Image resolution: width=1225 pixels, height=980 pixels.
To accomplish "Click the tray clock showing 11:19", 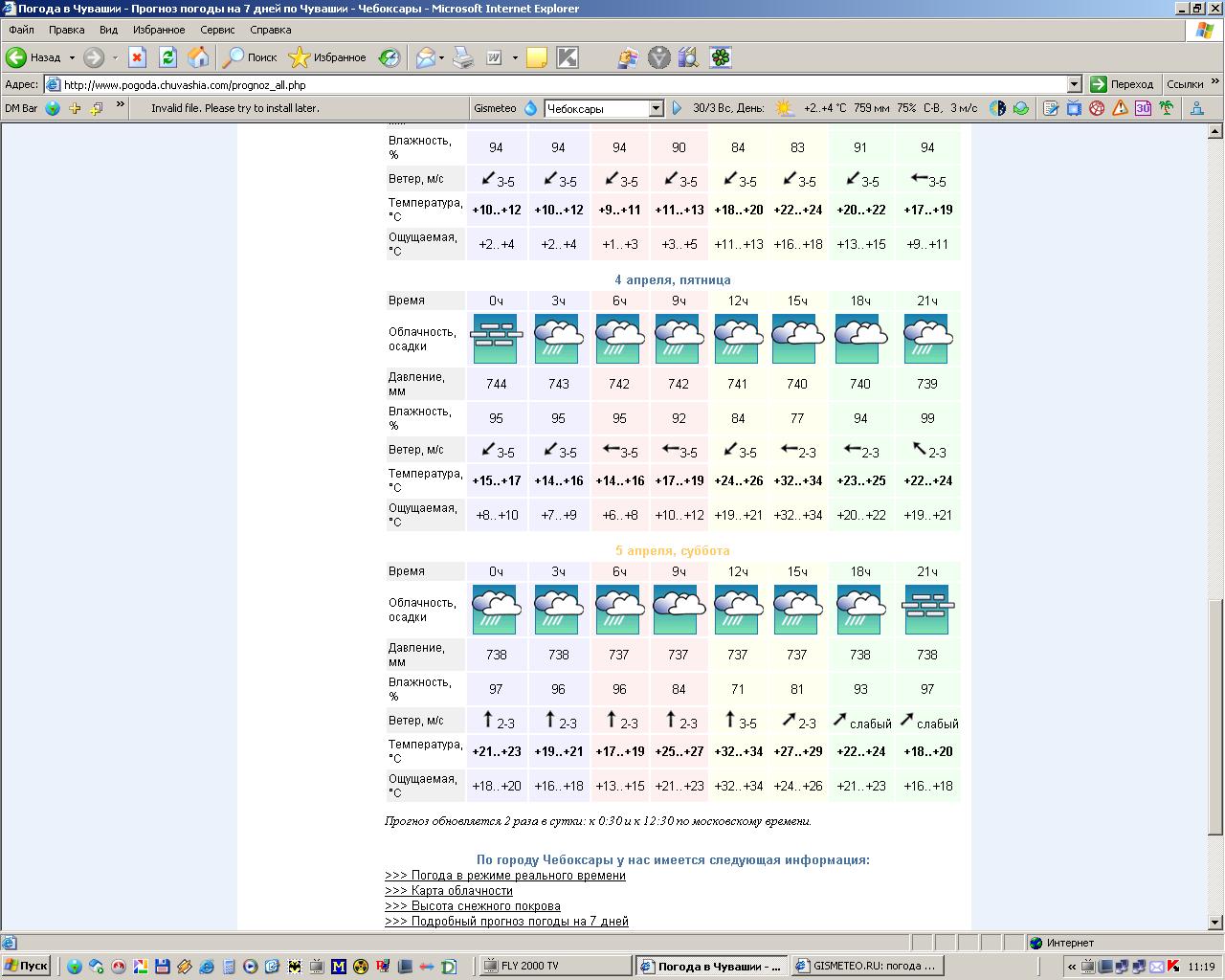I will tap(1201, 967).
